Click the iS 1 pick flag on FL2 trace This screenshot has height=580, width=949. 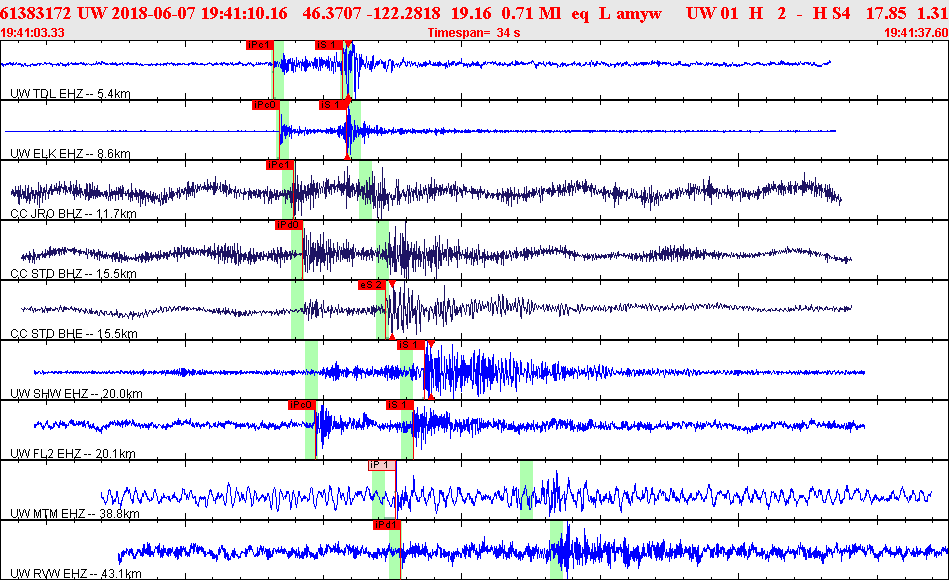(399, 404)
